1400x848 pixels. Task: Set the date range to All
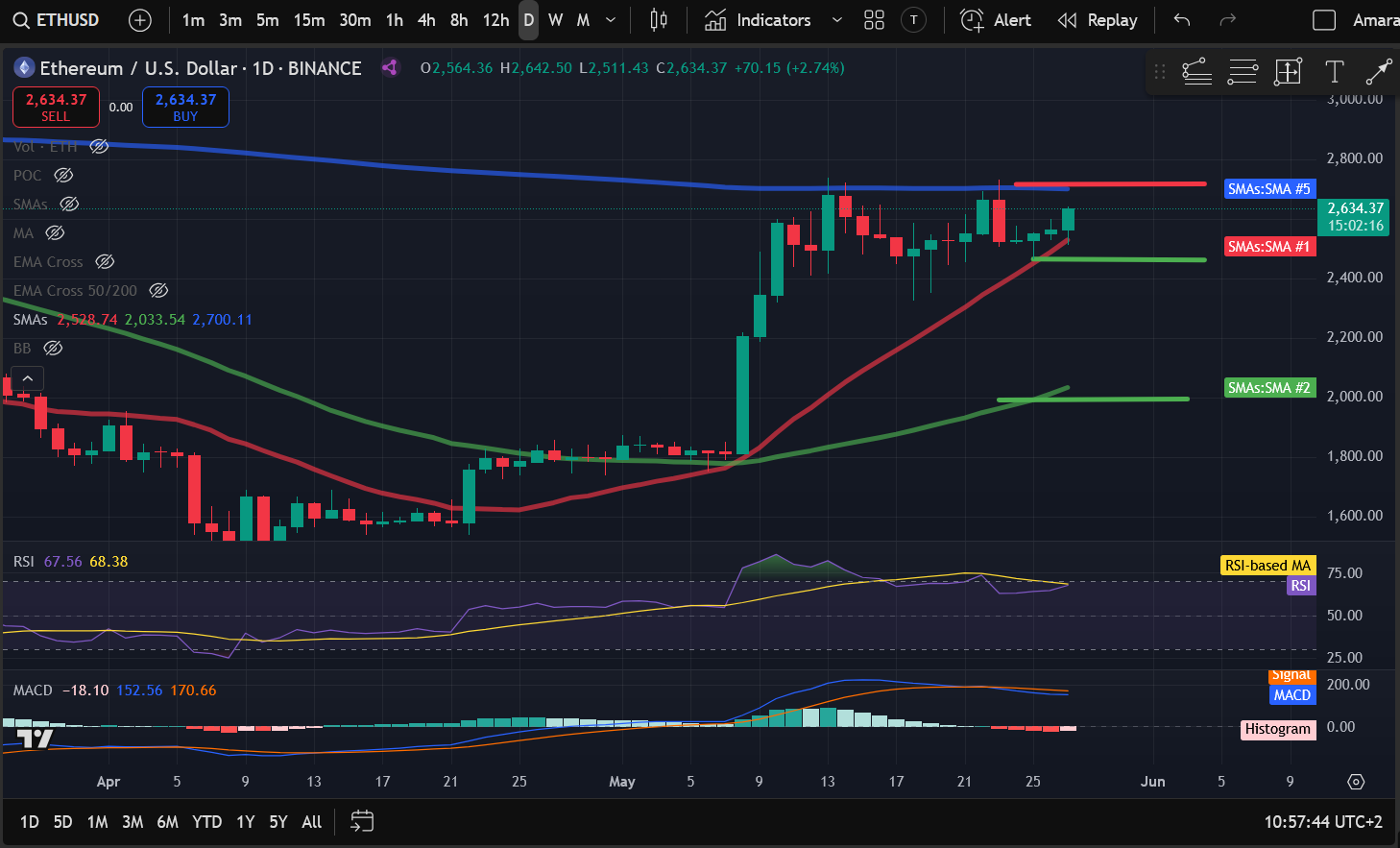point(311,821)
